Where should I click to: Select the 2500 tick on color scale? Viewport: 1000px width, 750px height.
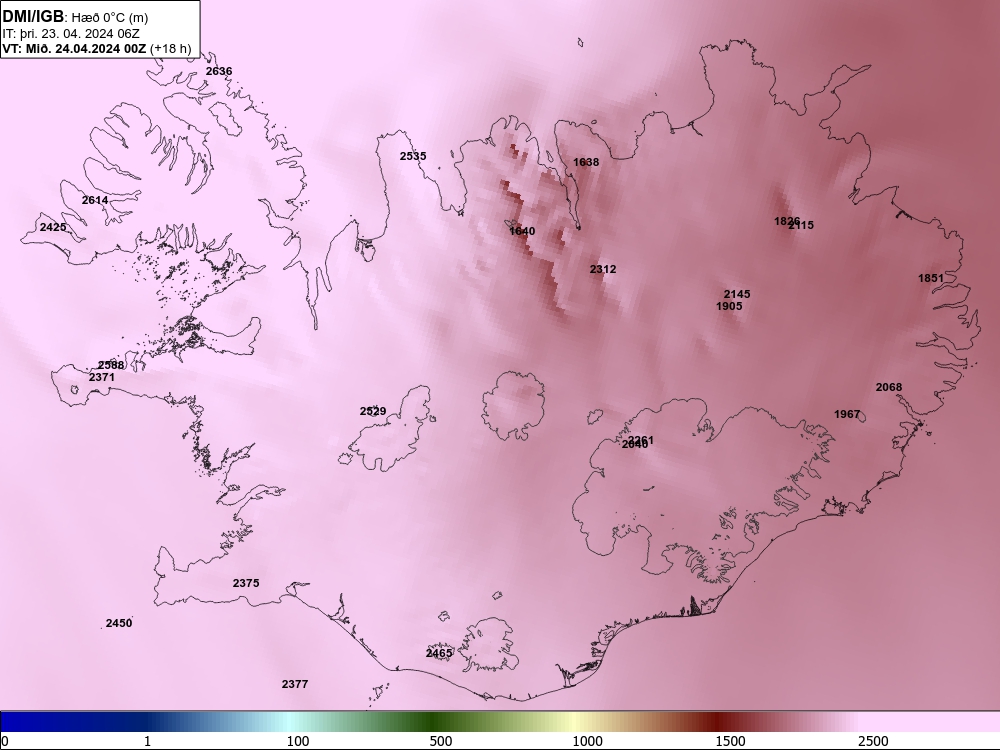coord(873,741)
